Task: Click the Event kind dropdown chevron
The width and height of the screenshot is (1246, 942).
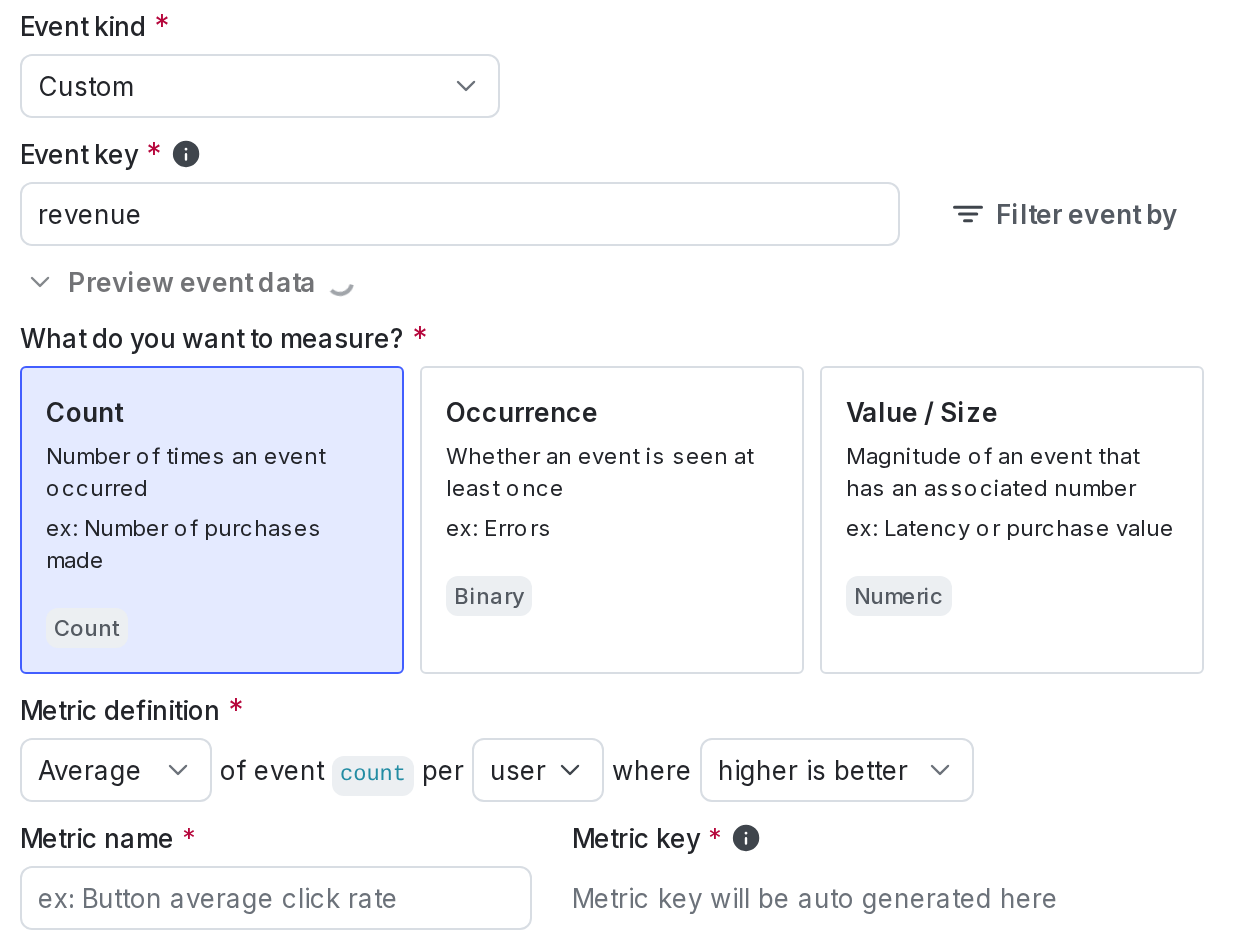Action: 465,86
